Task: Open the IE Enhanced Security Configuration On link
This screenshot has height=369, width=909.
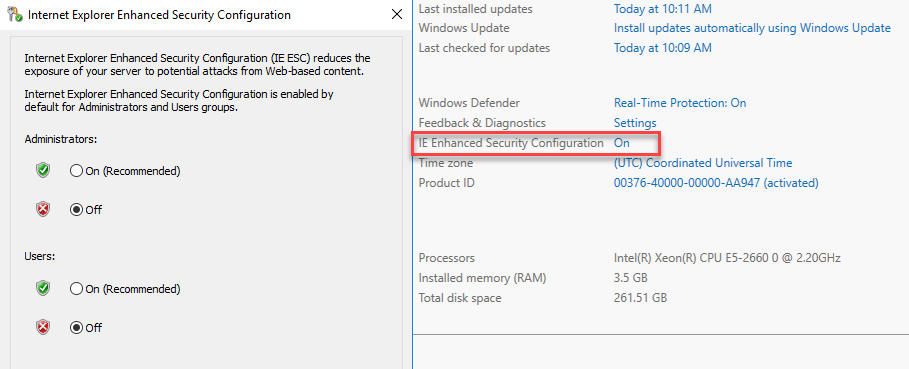Action: point(621,143)
